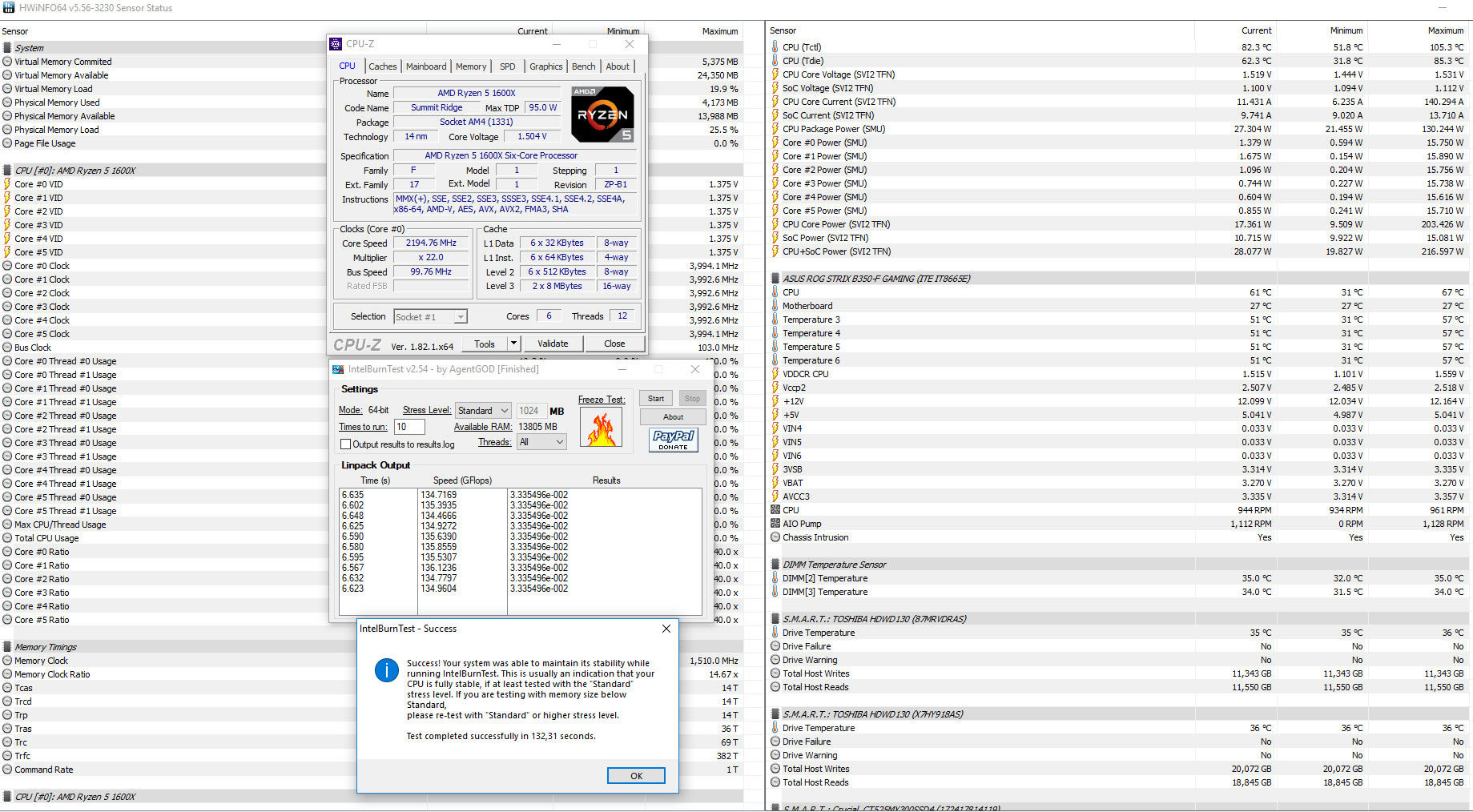This screenshot has height=812, width=1473.
Task: Click the Chassis Intrusion status icon
Action: 775,537
